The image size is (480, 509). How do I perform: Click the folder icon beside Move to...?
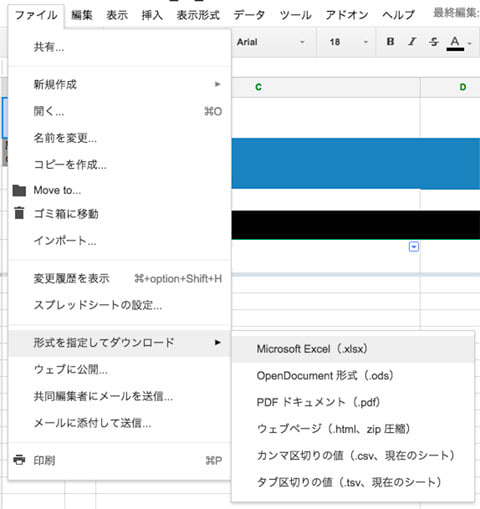[19, 190]
